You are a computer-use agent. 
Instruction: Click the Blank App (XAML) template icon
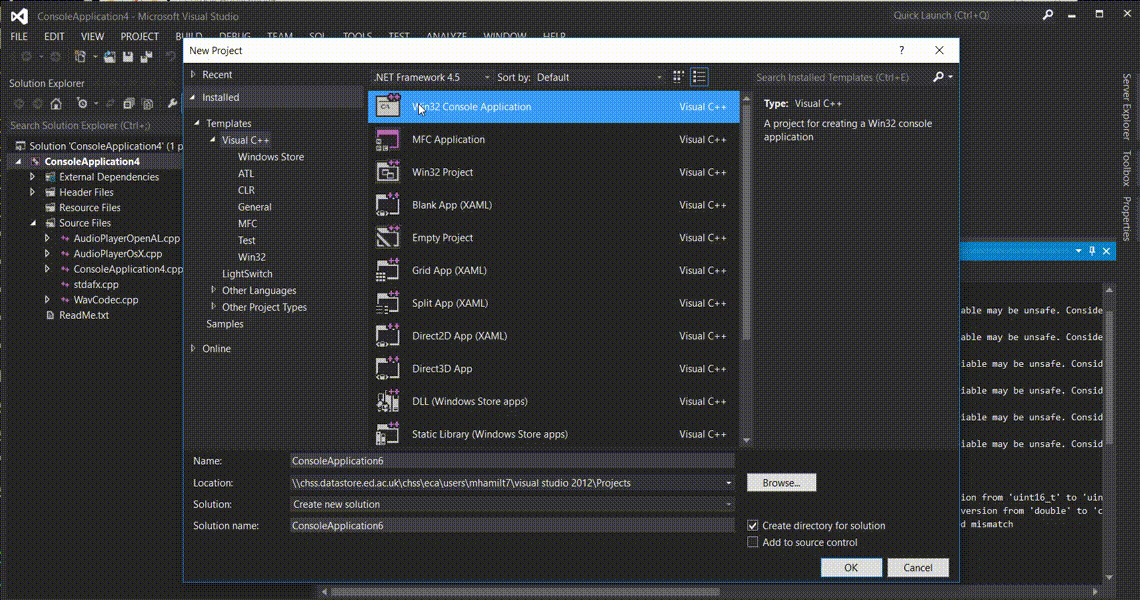pyautogui.click(x=388, y=204)
